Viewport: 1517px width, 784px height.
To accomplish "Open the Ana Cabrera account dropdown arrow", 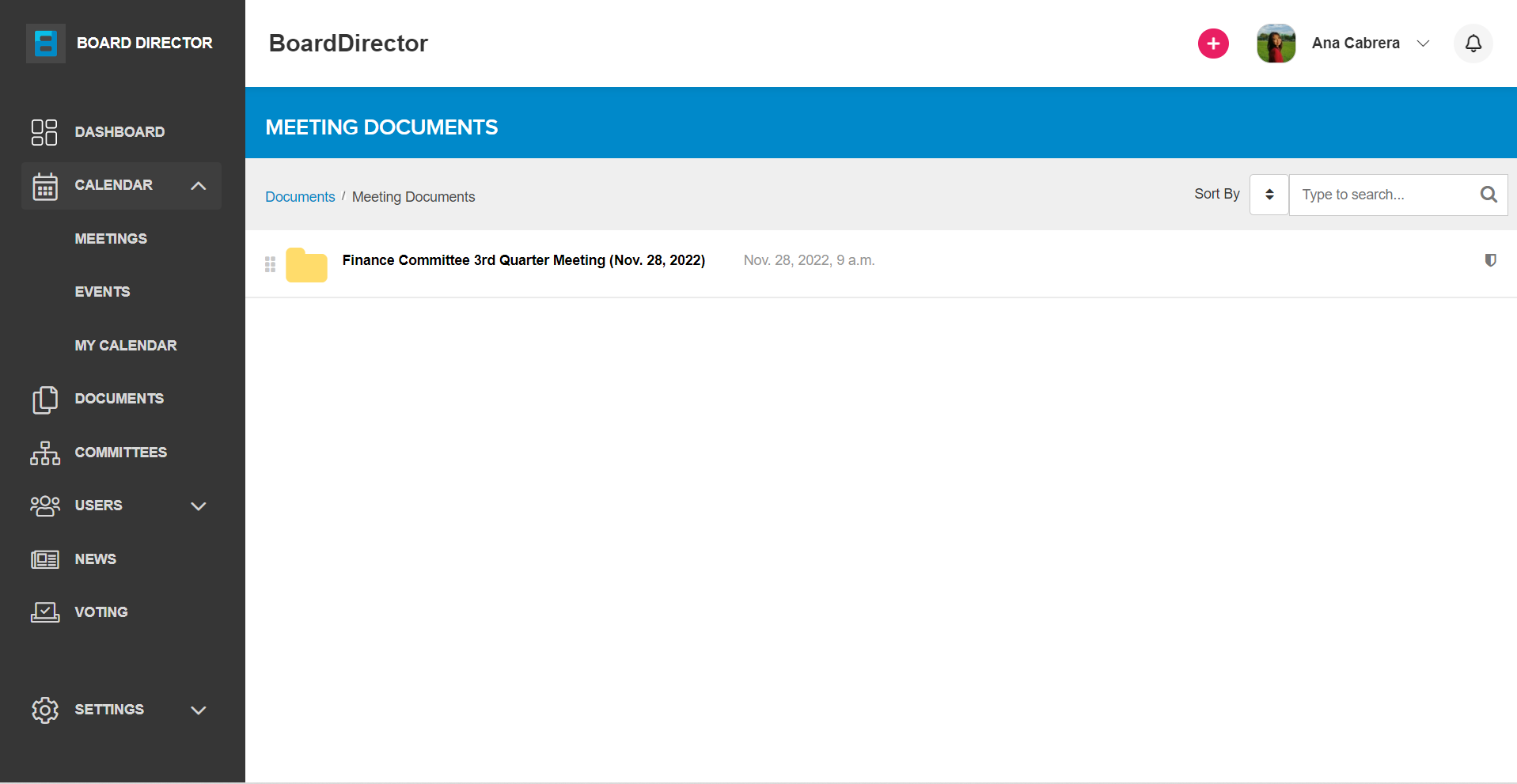I will pyautogui.click(x=1423, y=44).
